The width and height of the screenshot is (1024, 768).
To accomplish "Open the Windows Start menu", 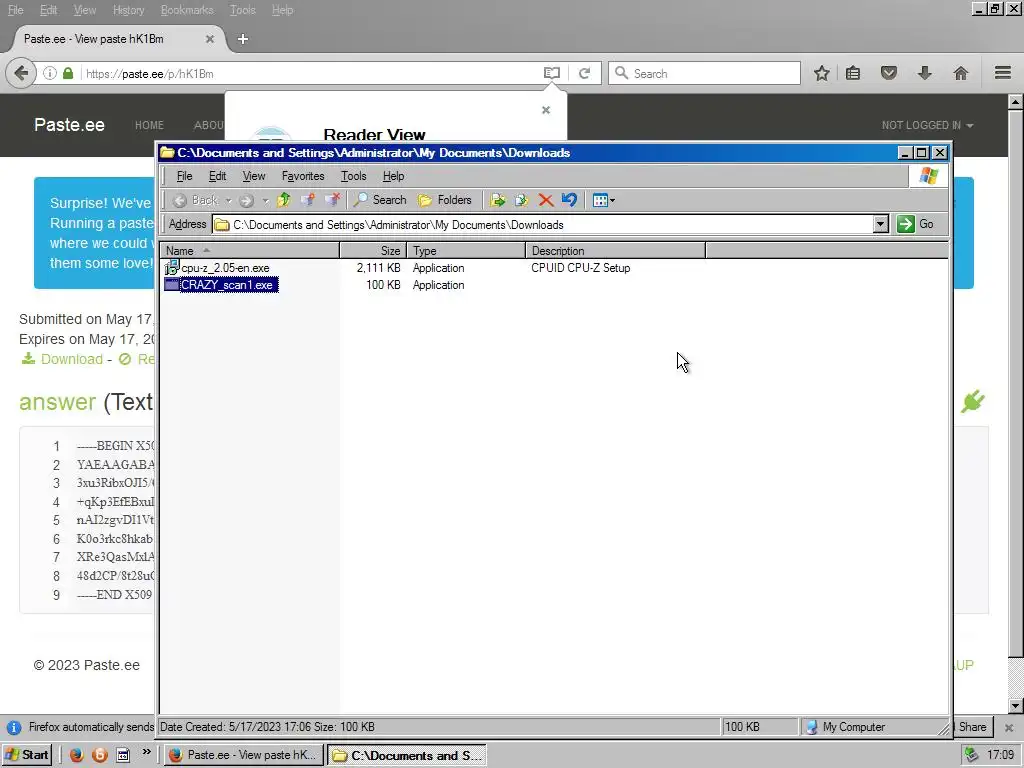I will coord(27,755).
